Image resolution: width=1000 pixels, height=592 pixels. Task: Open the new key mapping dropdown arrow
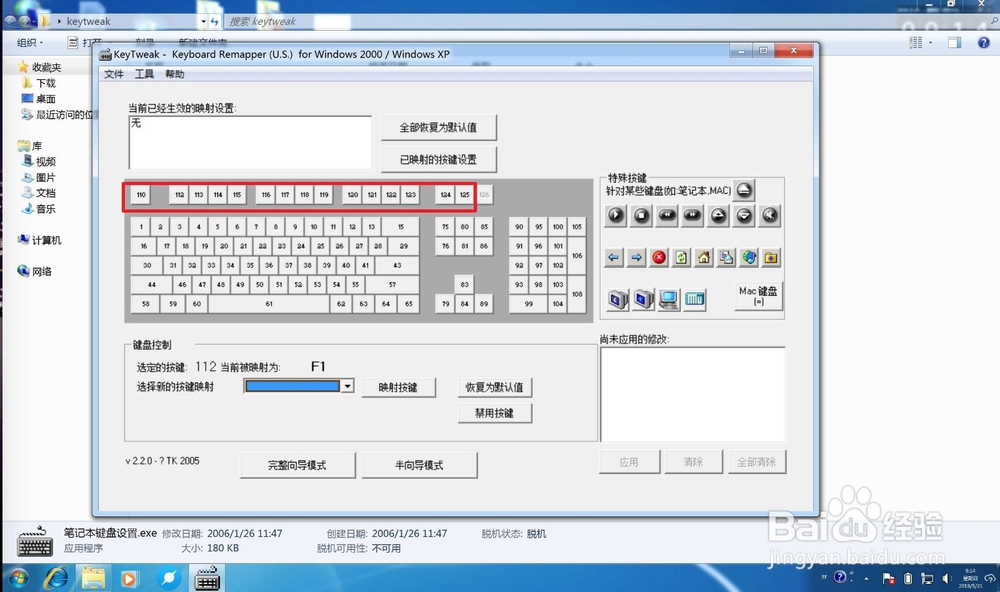point(347,386)
